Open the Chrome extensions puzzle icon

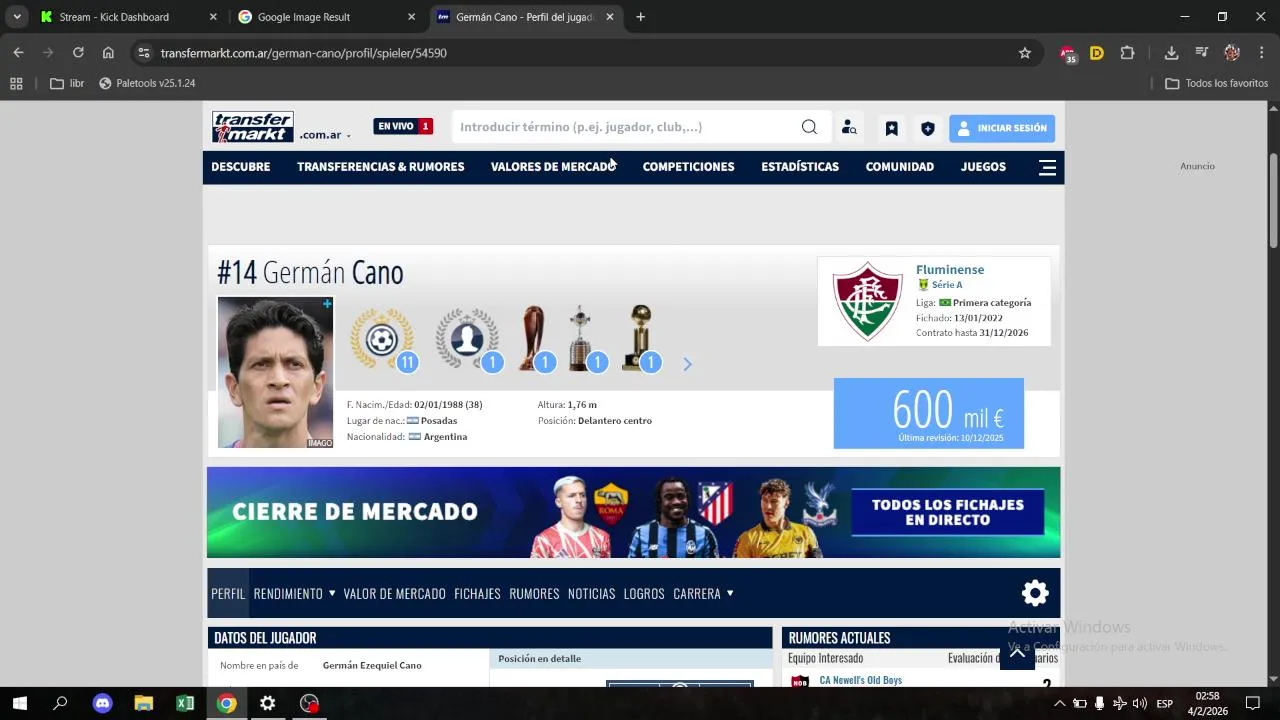[x=1128, y=53]
